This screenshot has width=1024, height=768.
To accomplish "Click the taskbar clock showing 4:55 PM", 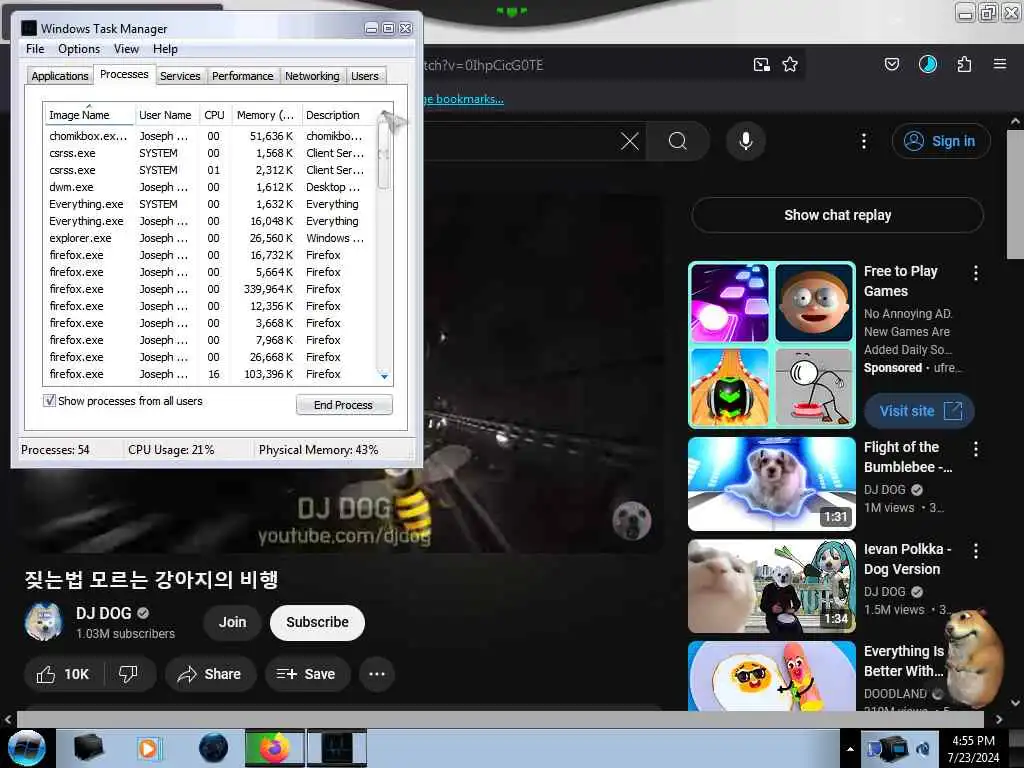I will (x=973, y=748).
